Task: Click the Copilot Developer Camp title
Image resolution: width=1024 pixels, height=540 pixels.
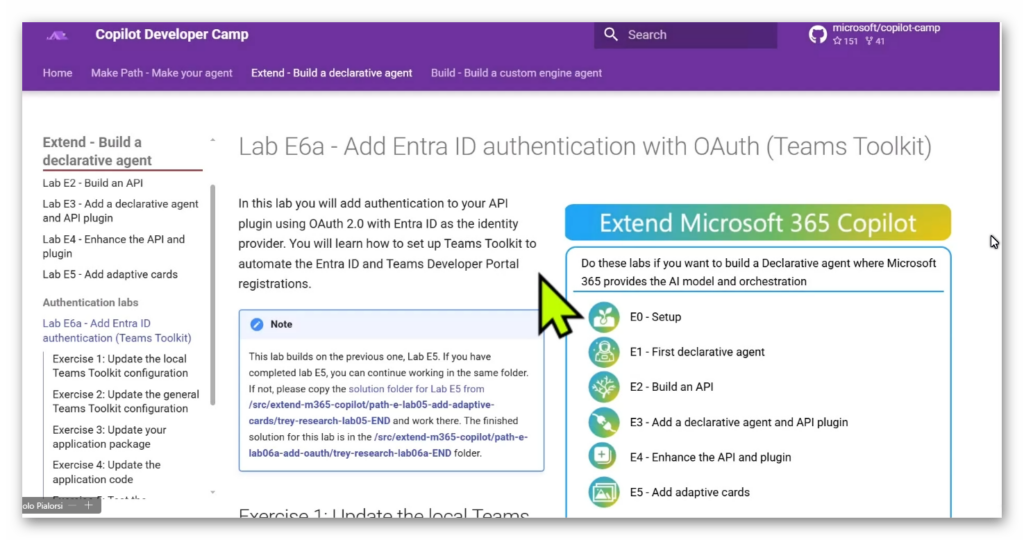Action: [172, 35]
